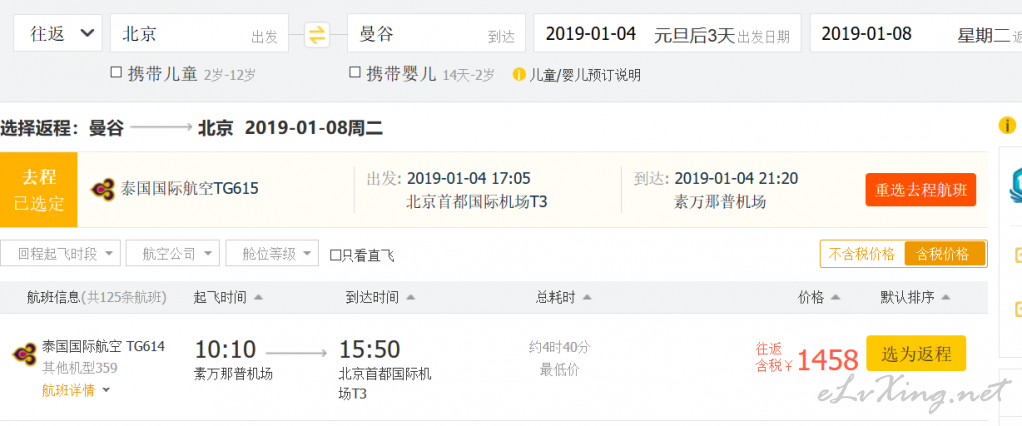Sort by total duration arrow
1022x426 pixels.
587,298
